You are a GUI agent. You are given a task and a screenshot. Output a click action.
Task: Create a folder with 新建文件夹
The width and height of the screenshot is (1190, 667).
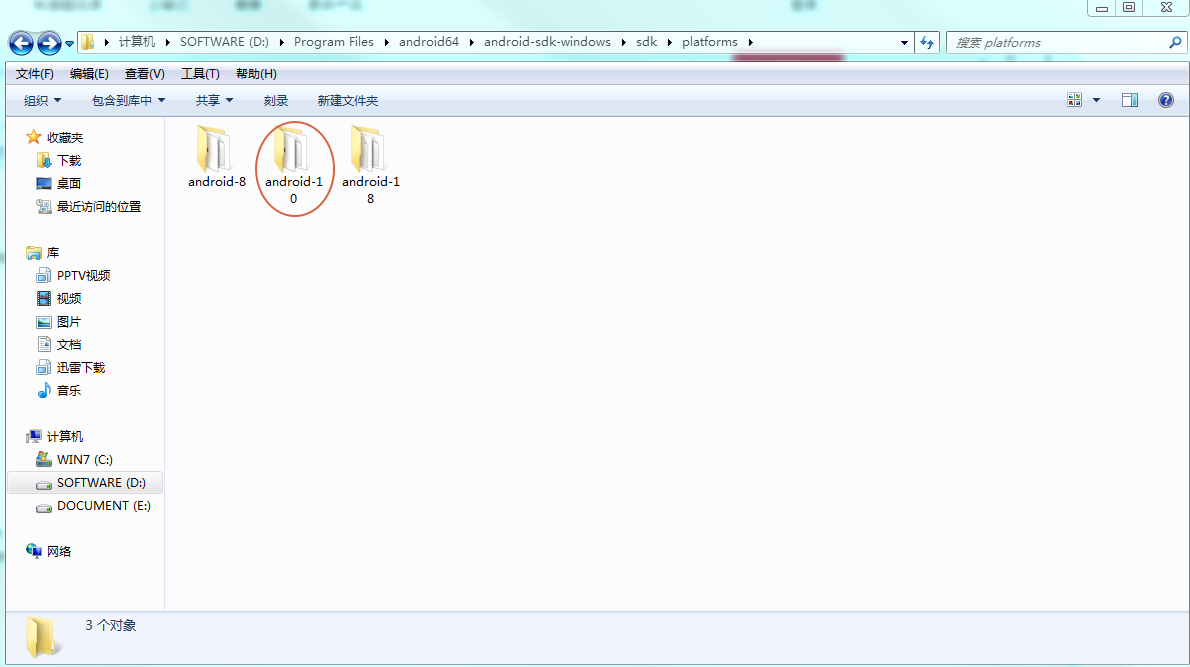[x=347, y=100]
